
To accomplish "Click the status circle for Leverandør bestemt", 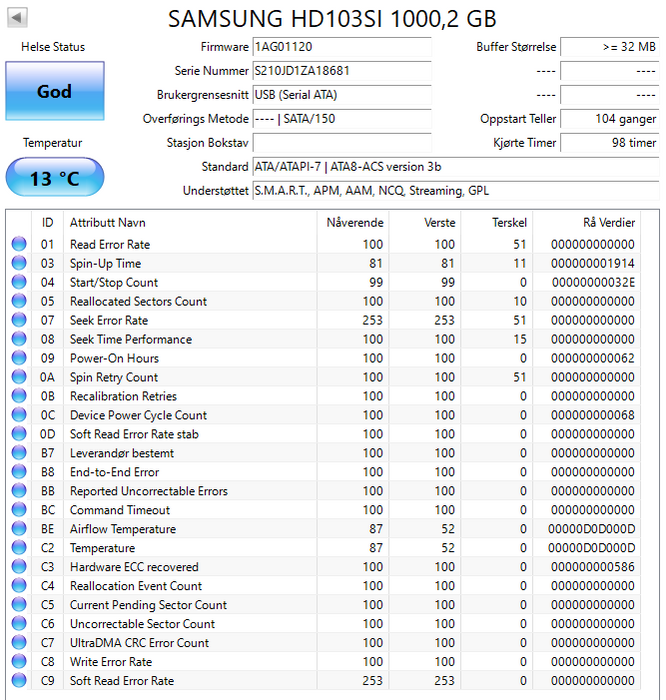I will [x=19, y=453].
